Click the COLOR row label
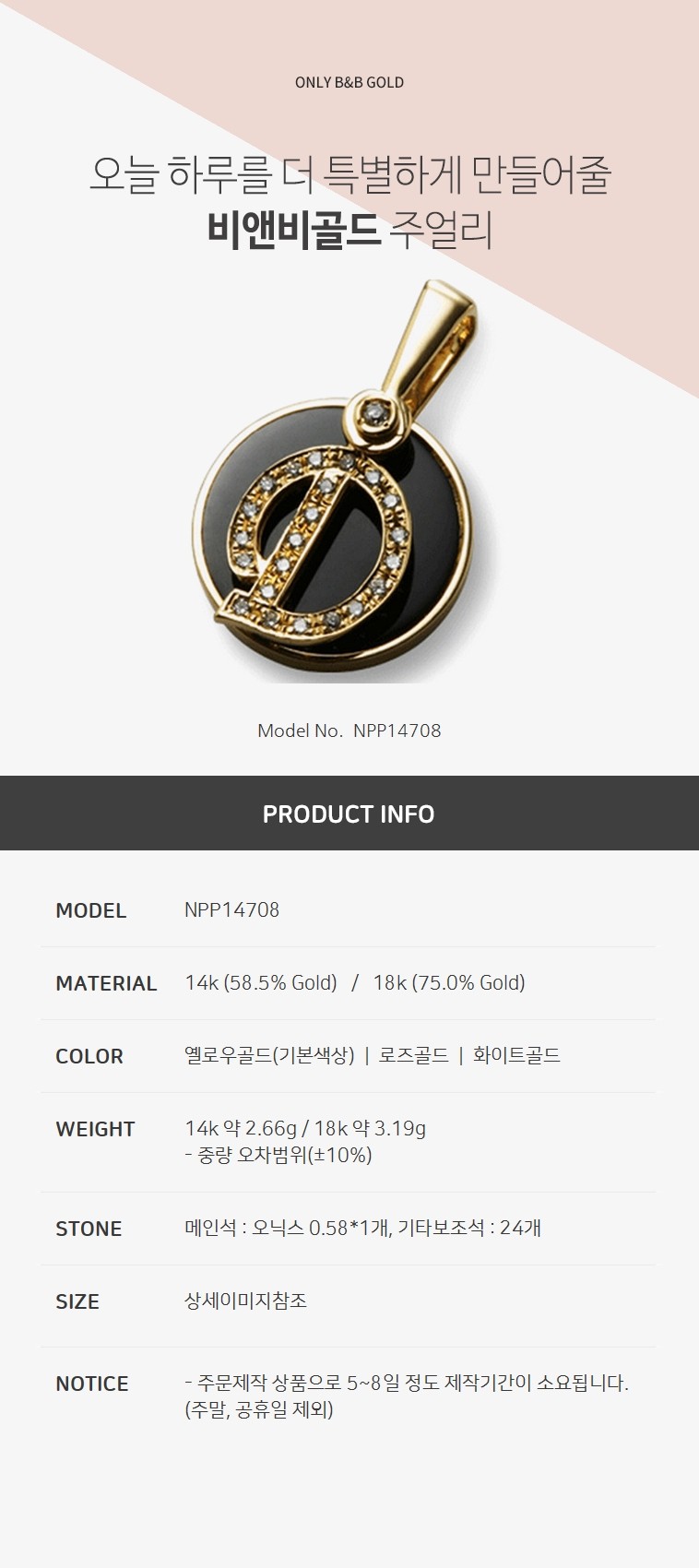The width and height of the screenshot is (699, 1568). click(89, 1056)
